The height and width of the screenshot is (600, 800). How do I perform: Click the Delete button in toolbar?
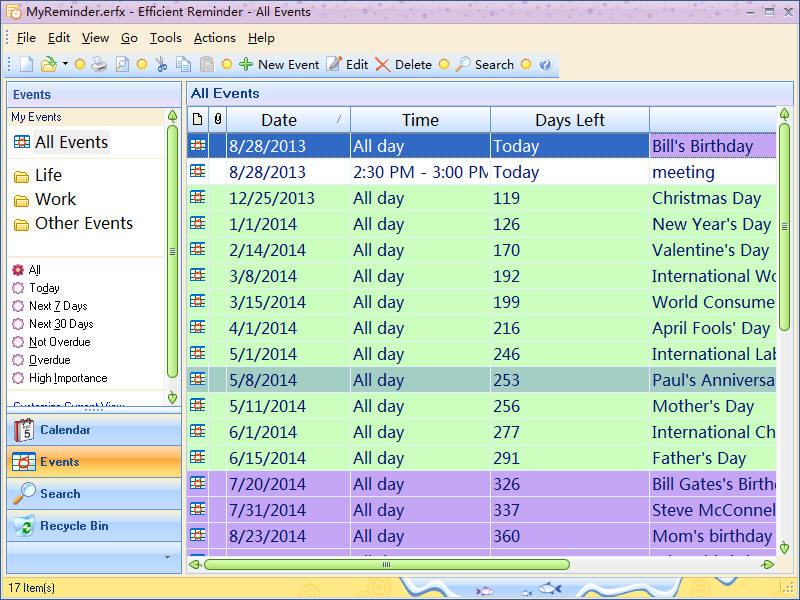[404, 65]
